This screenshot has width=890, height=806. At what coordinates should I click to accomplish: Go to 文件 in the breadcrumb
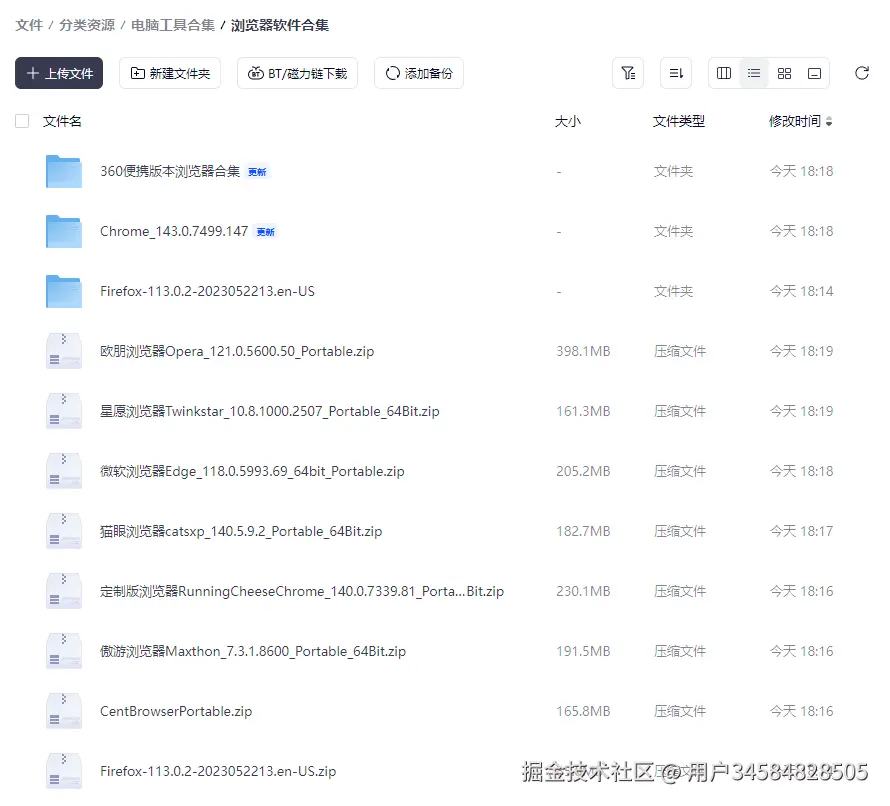point(29,25)
